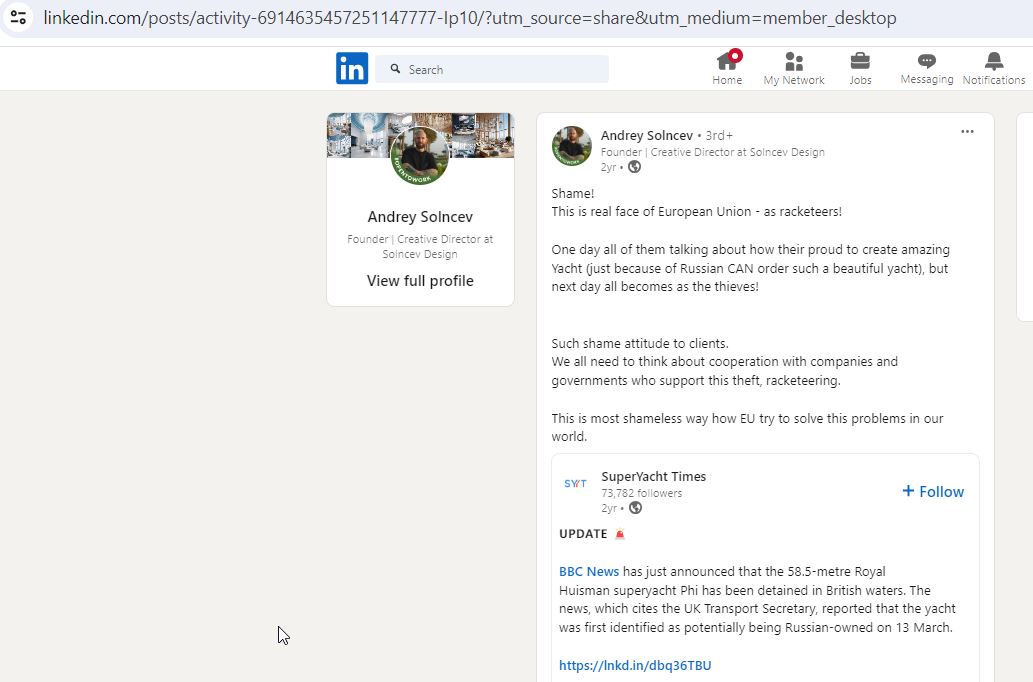Click 'Founder | Creative Director at Solncev Design' in post header
This screenshot has width=1033, height=682.
tap(713, 152)
